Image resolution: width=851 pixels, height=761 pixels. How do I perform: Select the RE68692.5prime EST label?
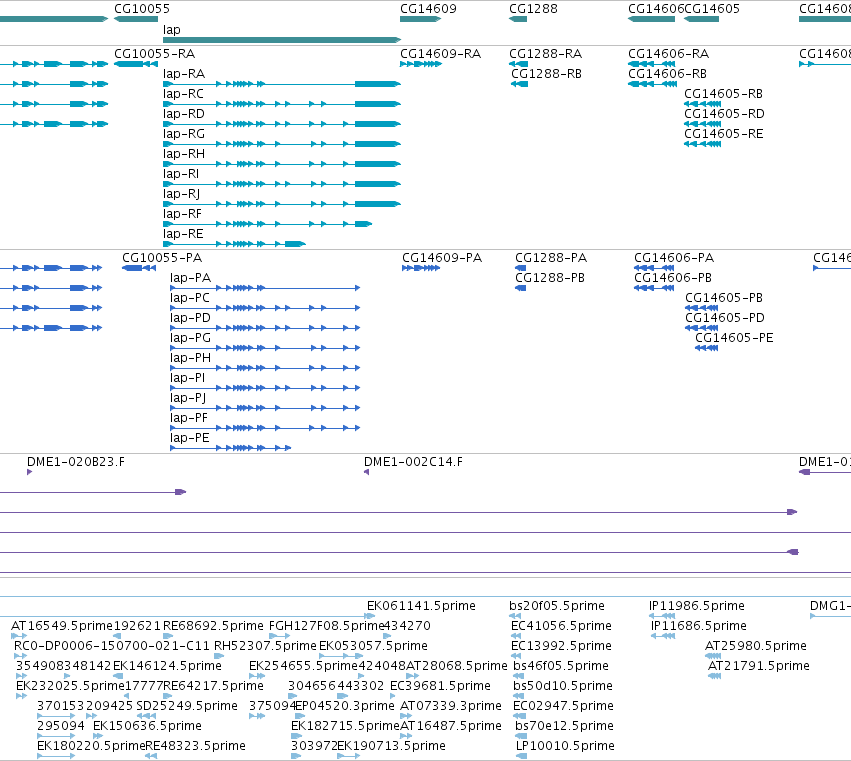pyautogui.click(x=213, y=626)
